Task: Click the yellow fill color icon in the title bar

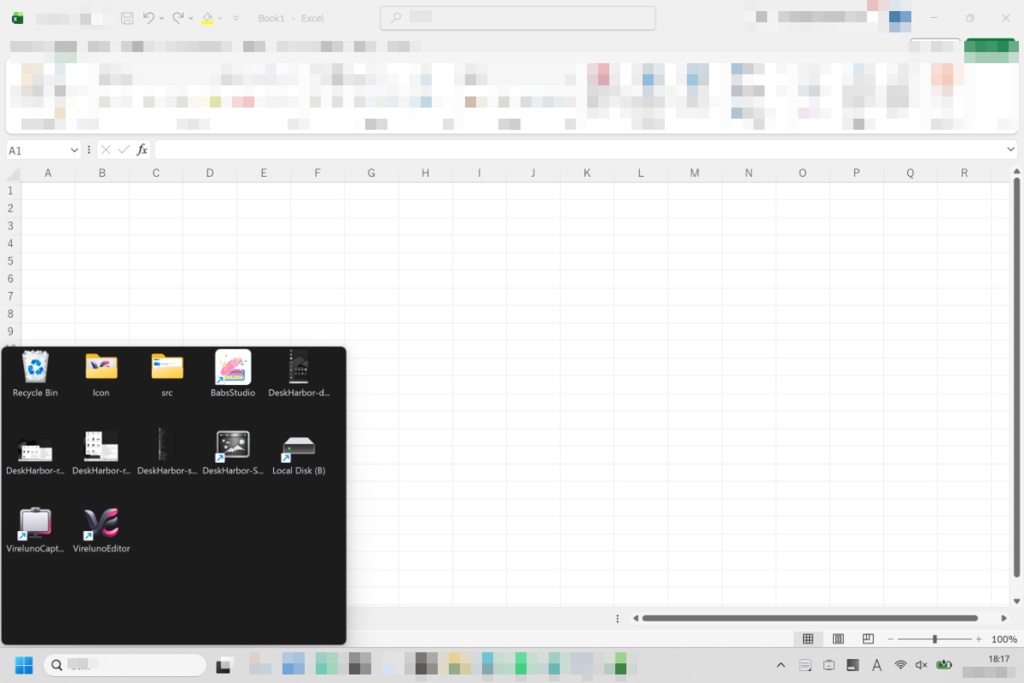Action: click(x=207, y=18)
